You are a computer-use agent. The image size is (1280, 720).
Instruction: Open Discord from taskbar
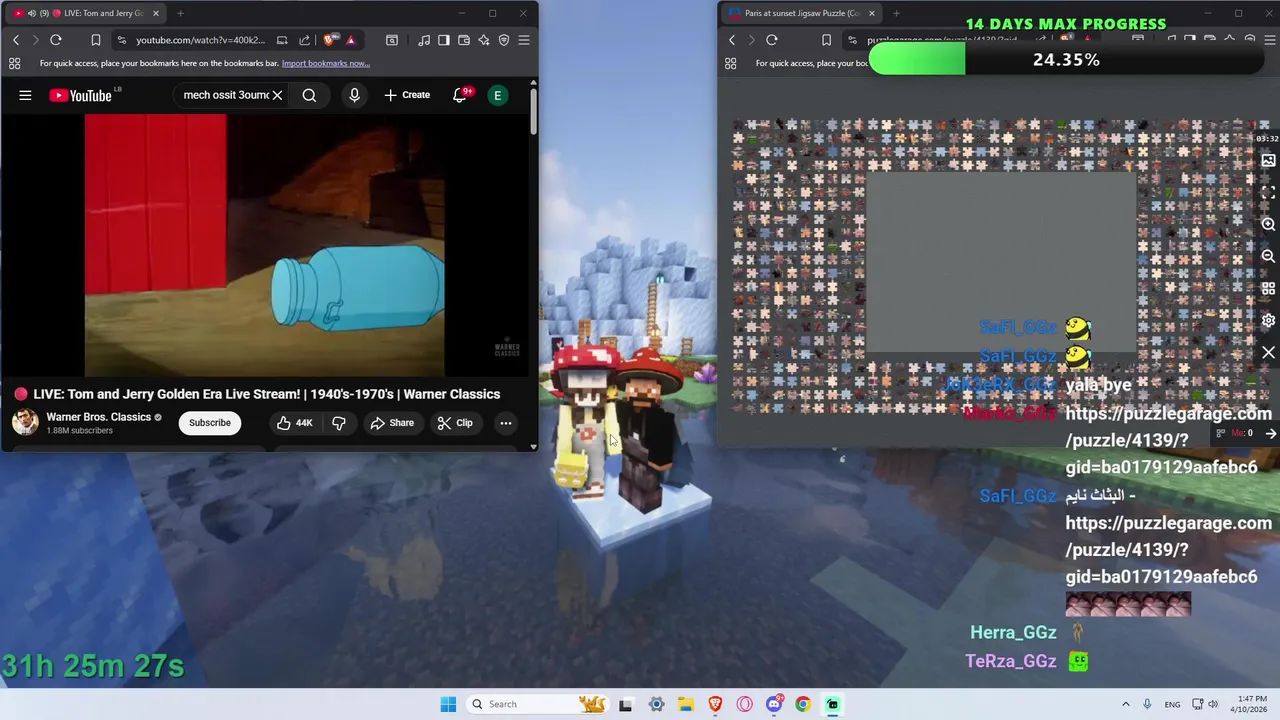[x=774, y=704]
